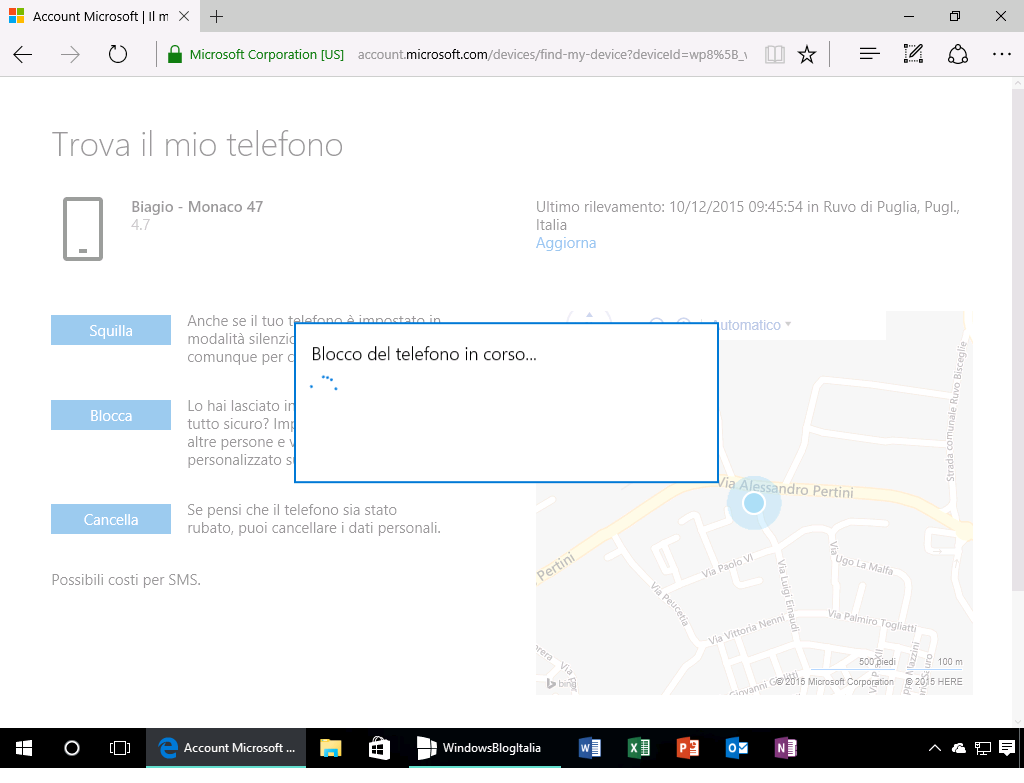The image size is (1024, 783).
Task: Refresh the current page
Action: 118,54
